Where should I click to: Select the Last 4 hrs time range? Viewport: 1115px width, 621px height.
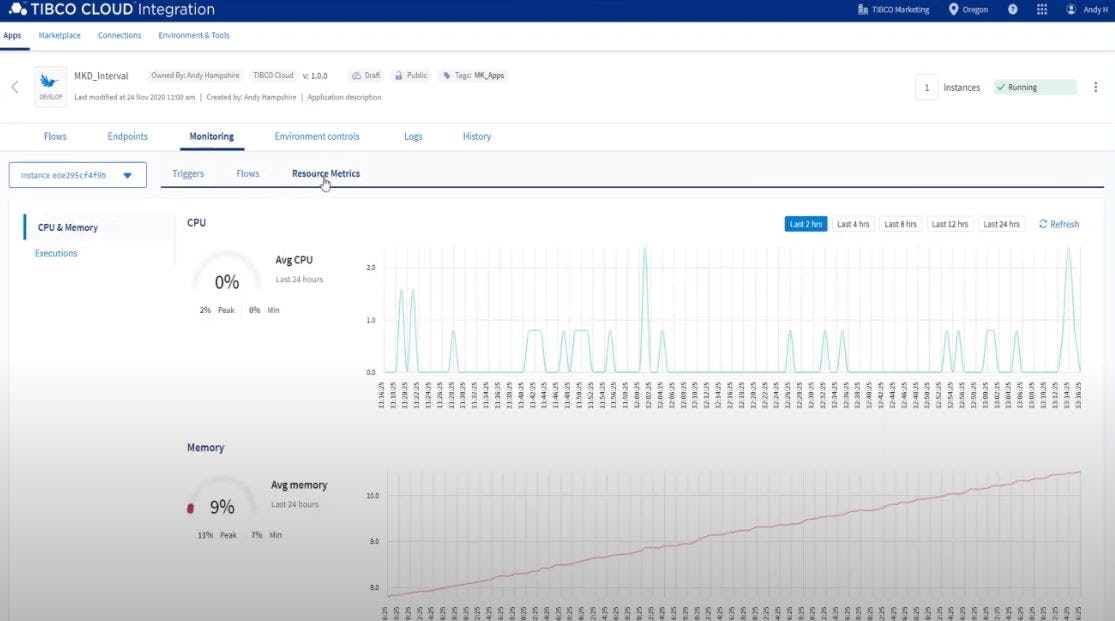click(853, 224)
